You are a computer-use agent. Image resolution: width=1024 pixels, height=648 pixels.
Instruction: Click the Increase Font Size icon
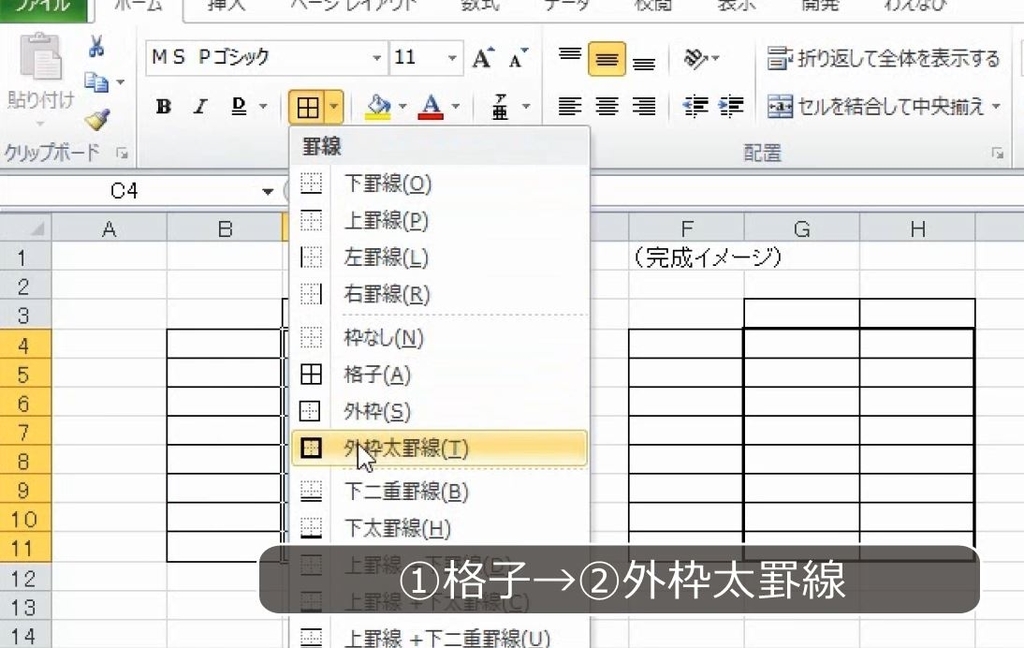[x=484, y=58]
